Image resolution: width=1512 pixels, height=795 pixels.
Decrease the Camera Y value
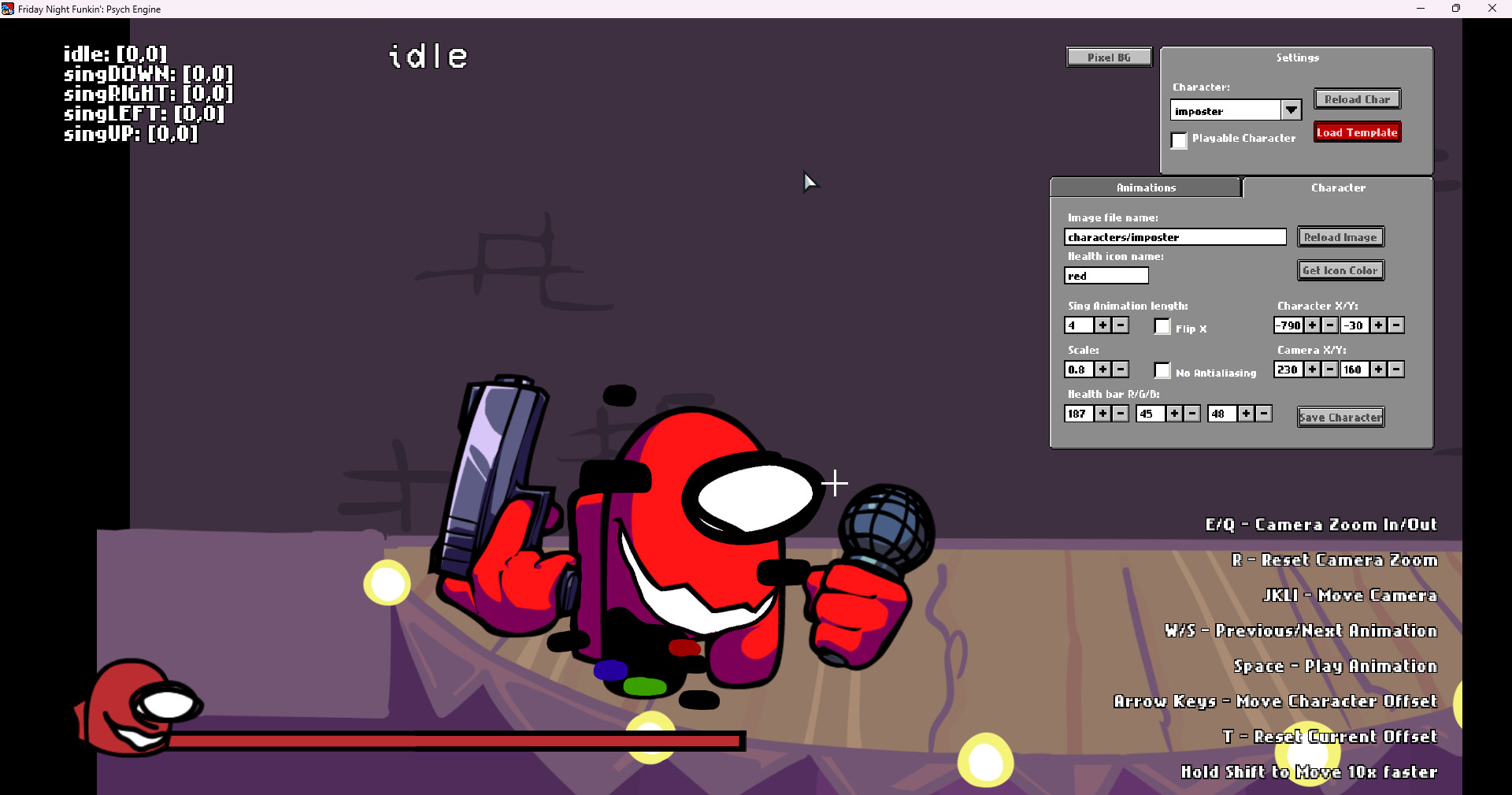coord(1395,369)
